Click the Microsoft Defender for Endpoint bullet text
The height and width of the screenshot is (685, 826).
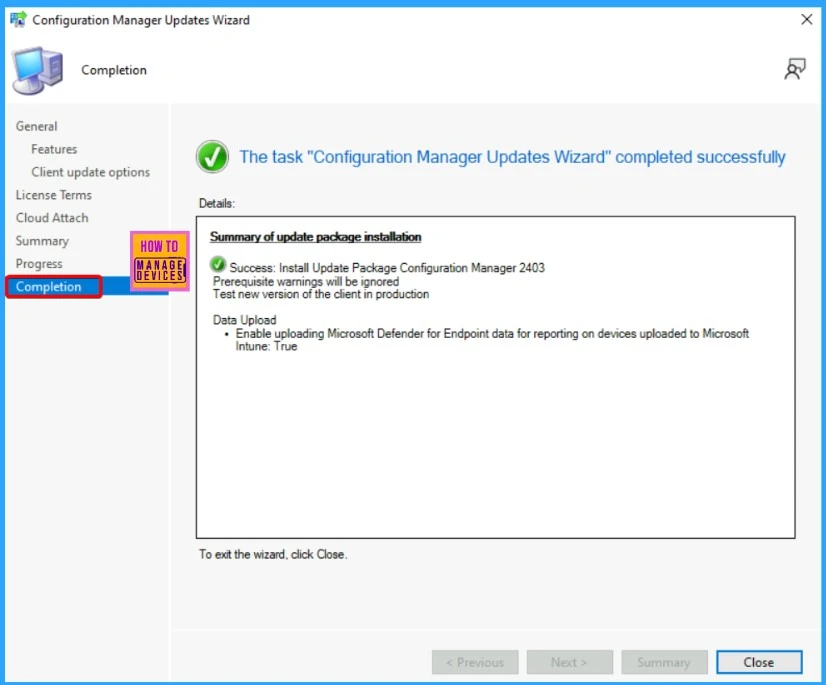tap(492, 340)
